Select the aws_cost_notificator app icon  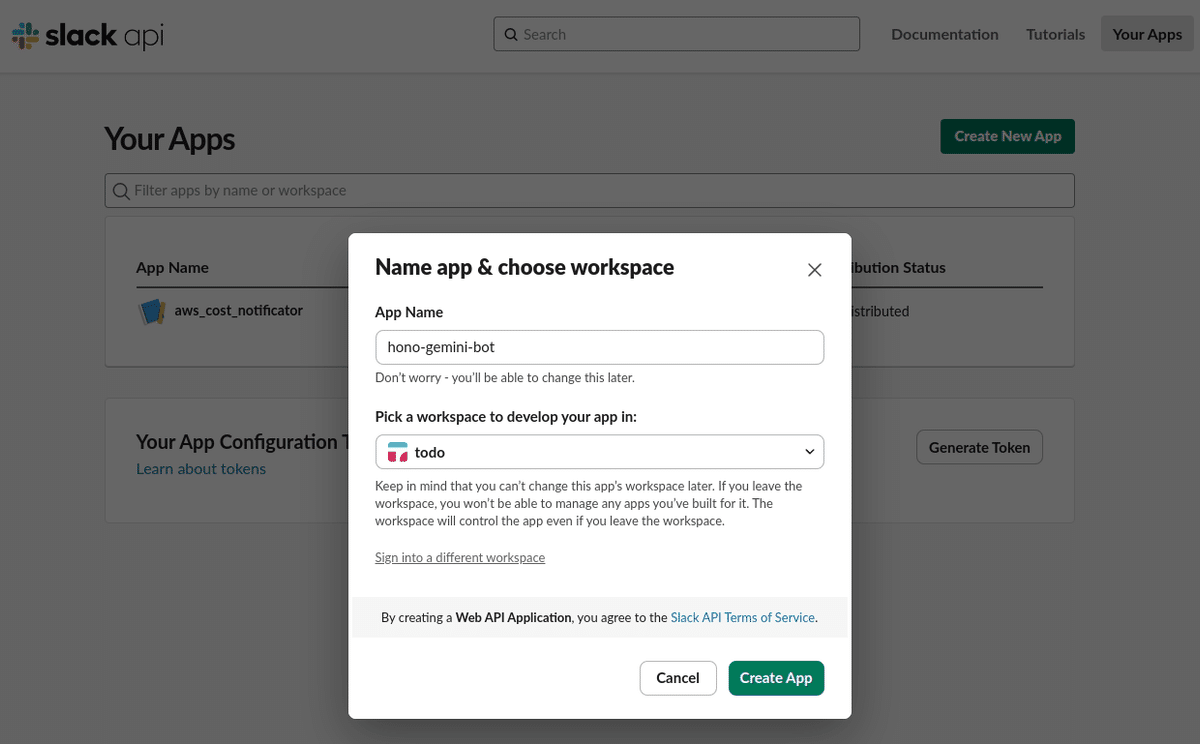pos(151,311)
